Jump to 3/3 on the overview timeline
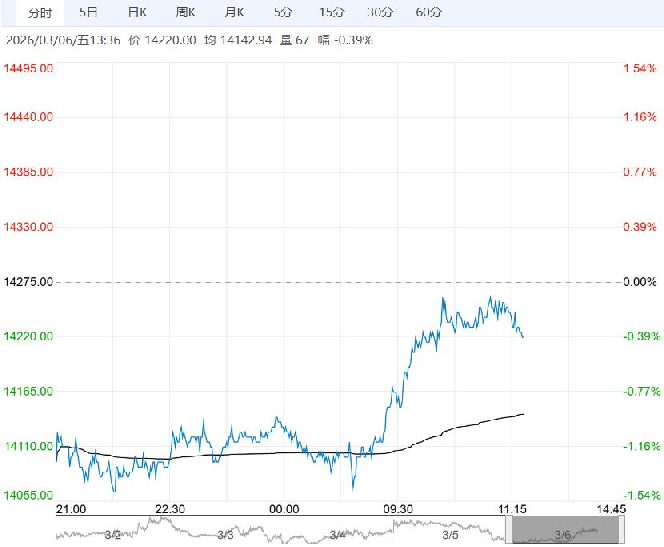Image resolution: width=664 pixels, height=547 pixels. [226, 535]
